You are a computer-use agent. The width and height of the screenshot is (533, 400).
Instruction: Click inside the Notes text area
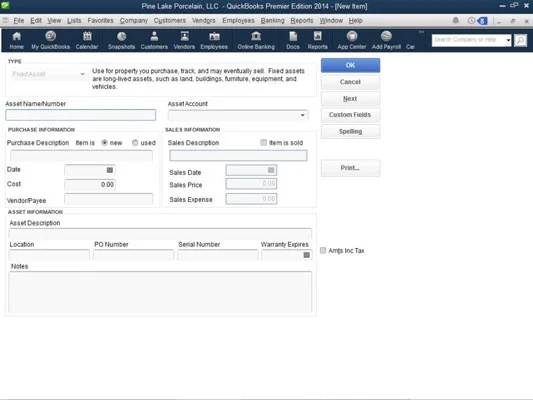[160, 292]
